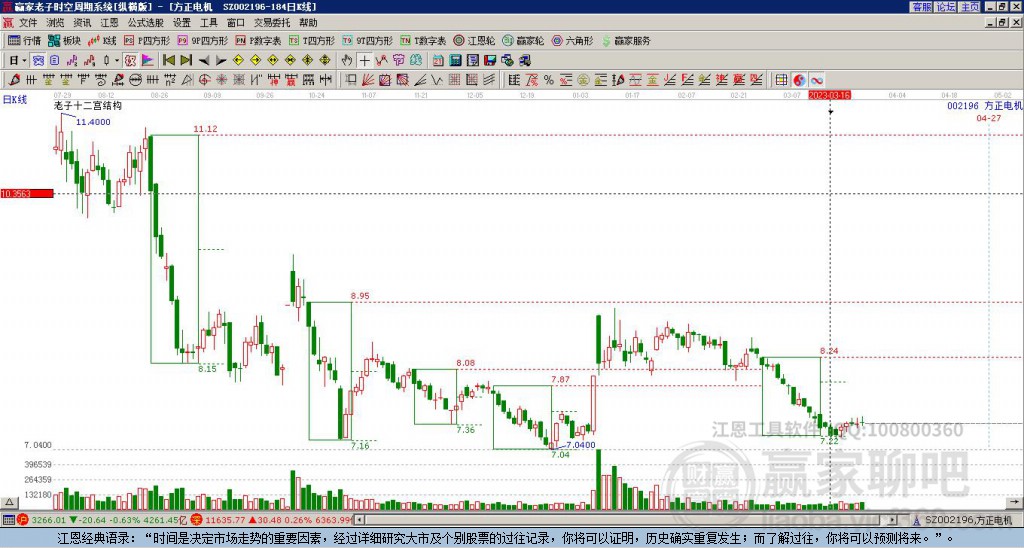Click the colored grid table icon
The image size is (1024, 548).
point(782,80)
